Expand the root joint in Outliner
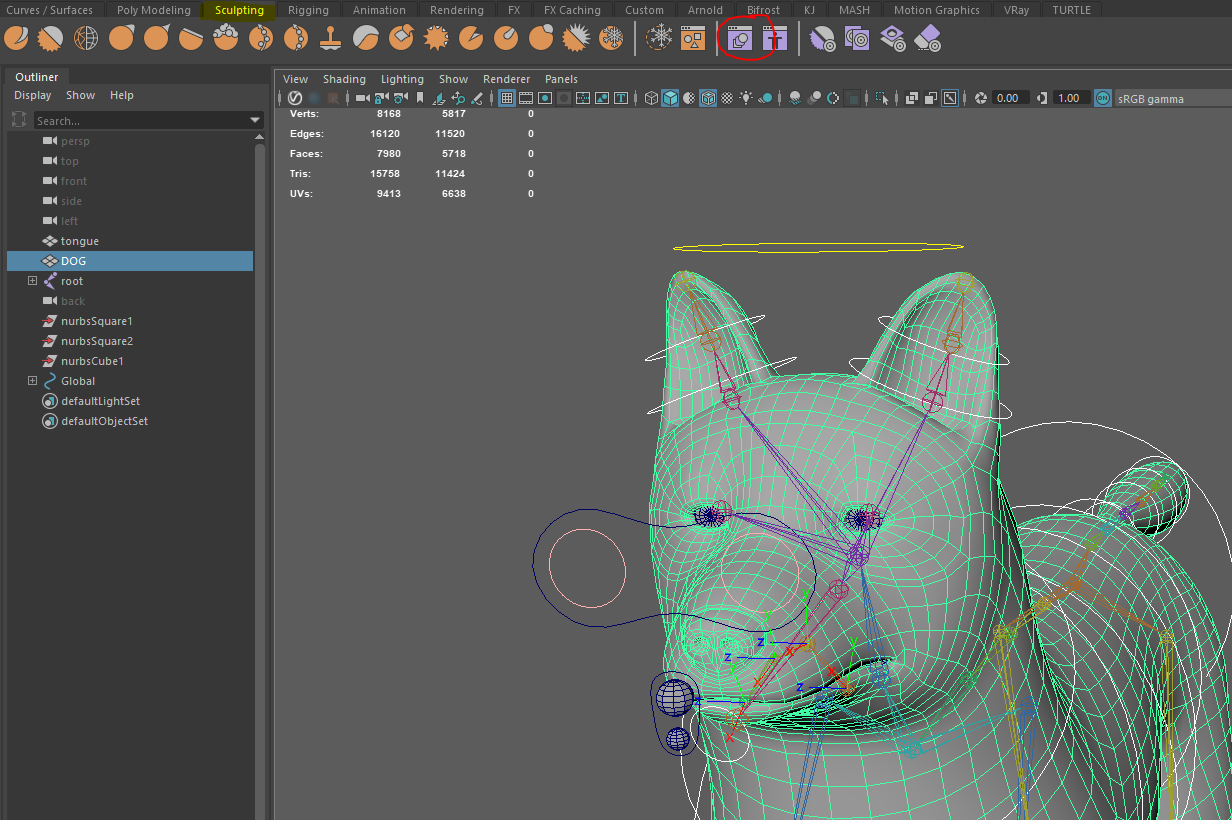The width and height of the screenshot is (1232, 820). [32, 281]
